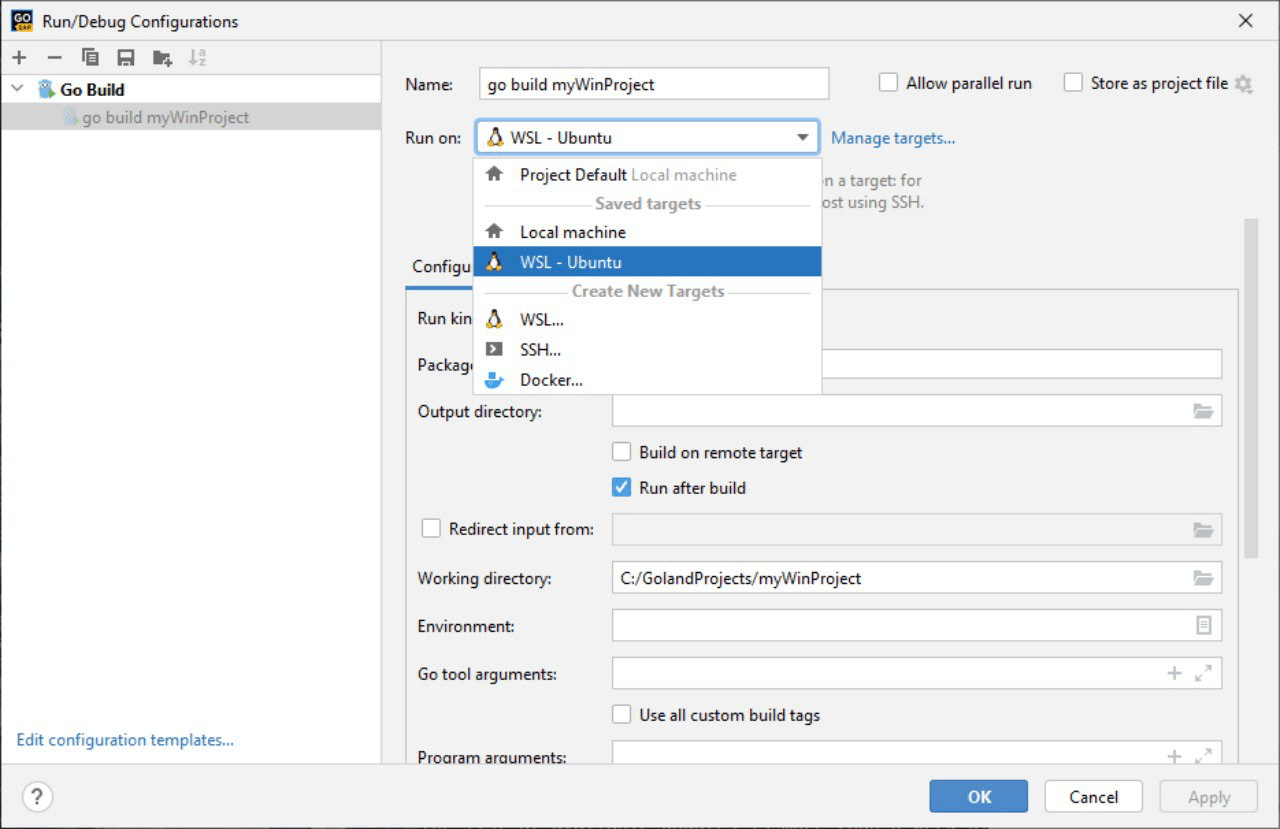Browse for an output directory
The height and width of the screenshot is (829, 1280).
click(x=1204, y=410)
